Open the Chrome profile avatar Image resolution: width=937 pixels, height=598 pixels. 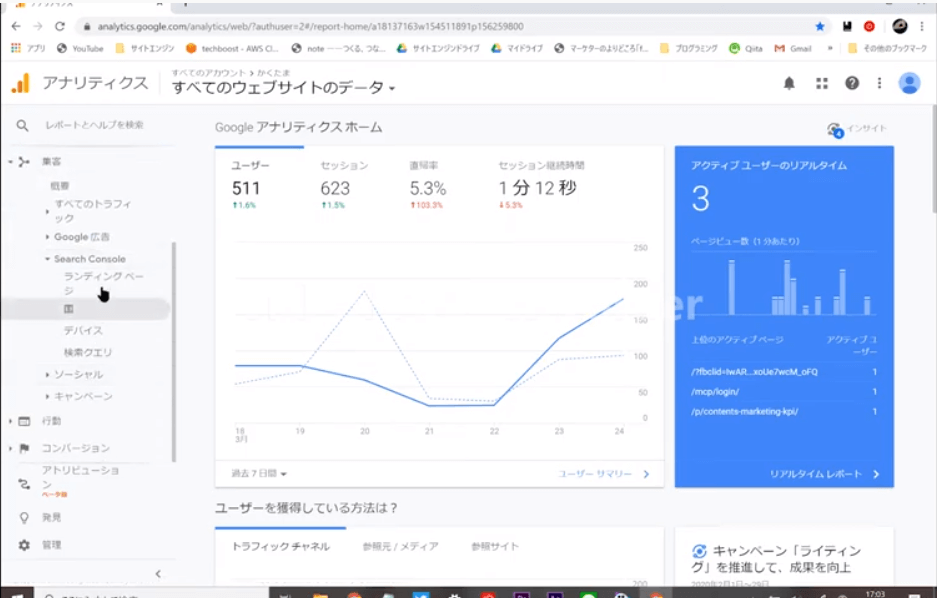pos(899,26)
